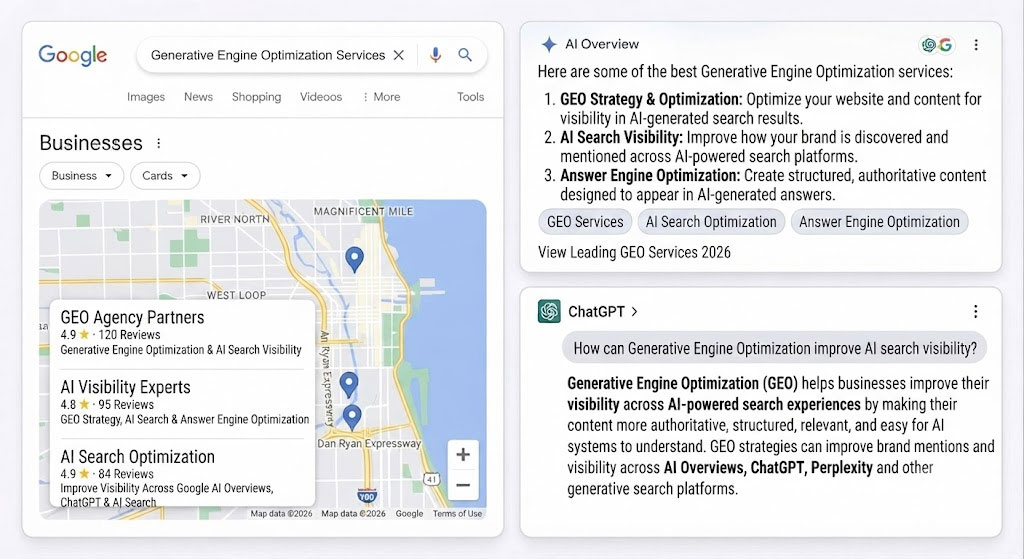Click the AI Search Visibility list item
The width and height of the screenshot is (1024, 559).
(x=754, y=147)
